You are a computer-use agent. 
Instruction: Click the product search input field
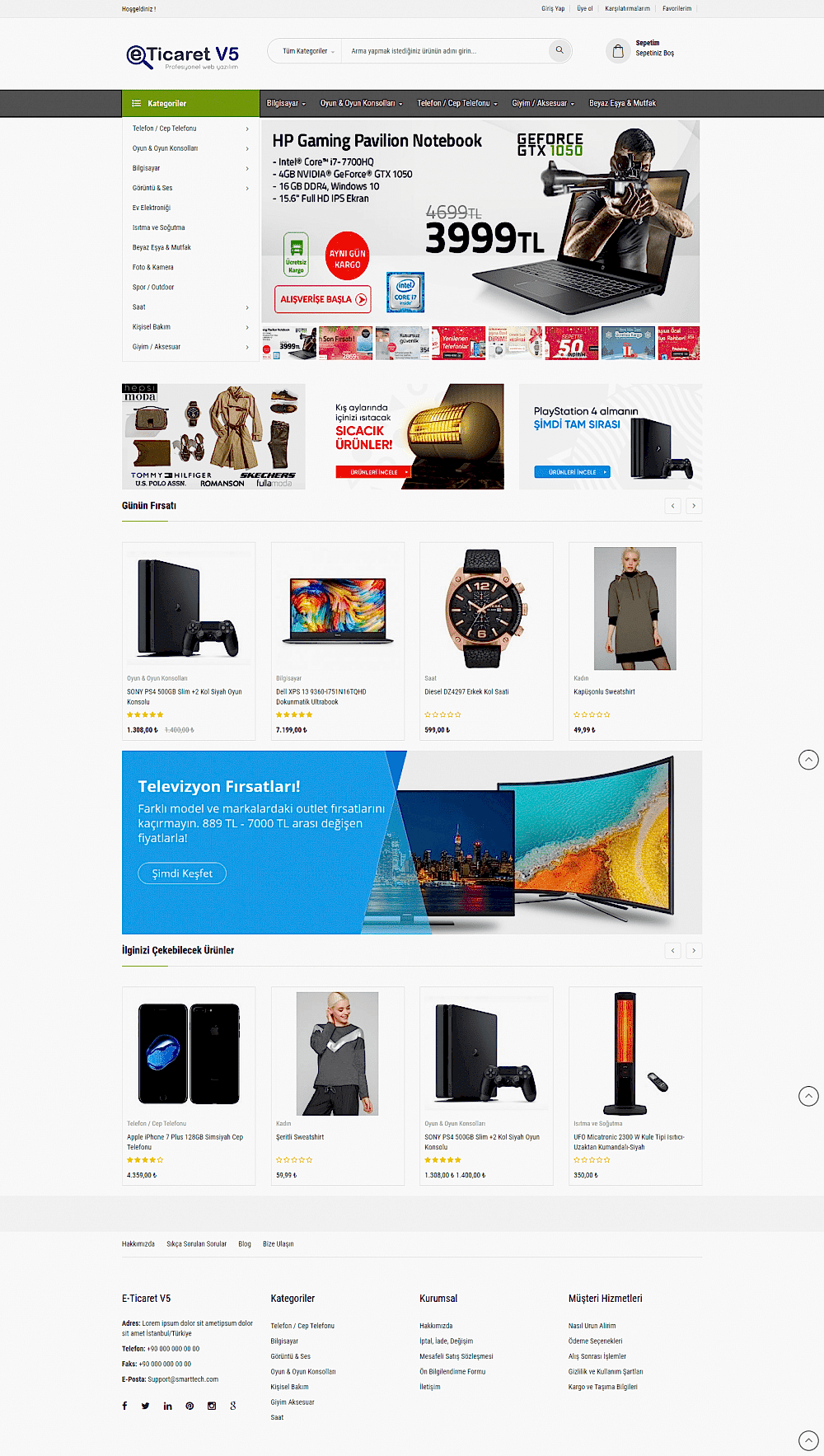click(x=445, y=51)
